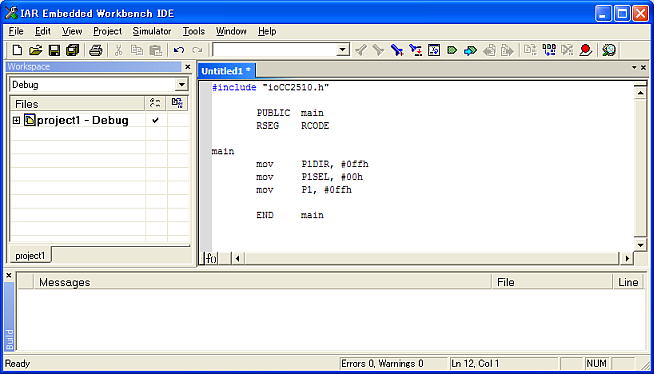Viewport: 654px width, 374px height.
Task: Click the project1 - Debug project icon
Action: tap(30, 120)
